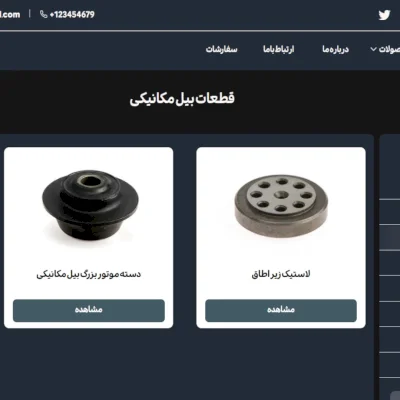Click the phone handset icon
Image resolution: width=400 pixels, height=400 pixels.
(x=43, y=14)
